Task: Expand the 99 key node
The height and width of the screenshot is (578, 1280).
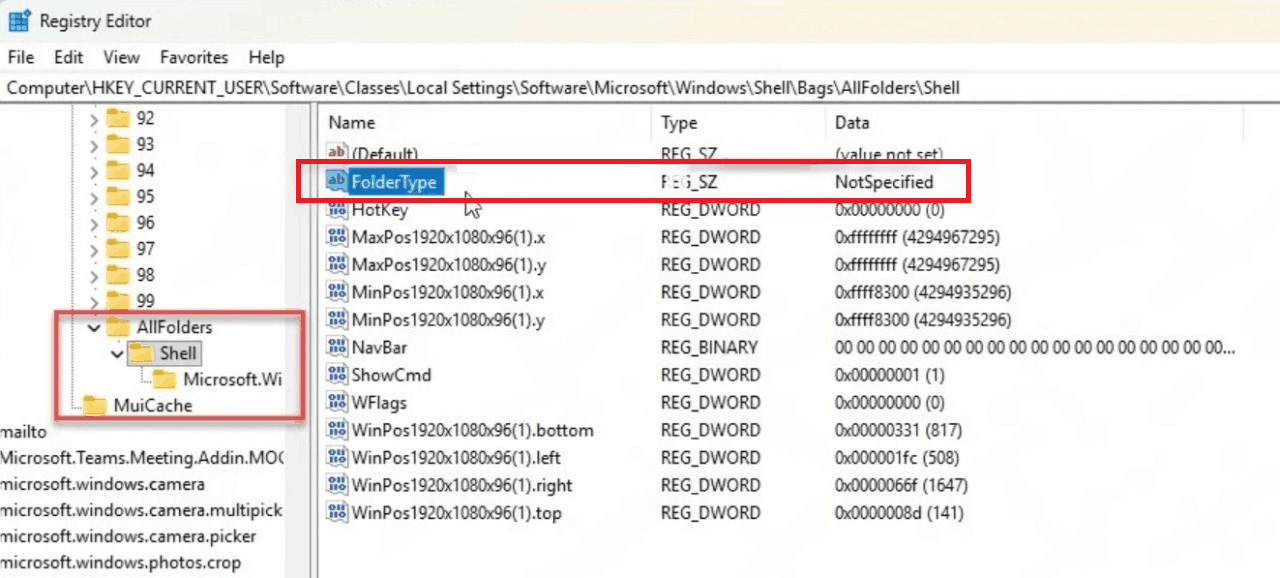Action: tap(94, 301)
